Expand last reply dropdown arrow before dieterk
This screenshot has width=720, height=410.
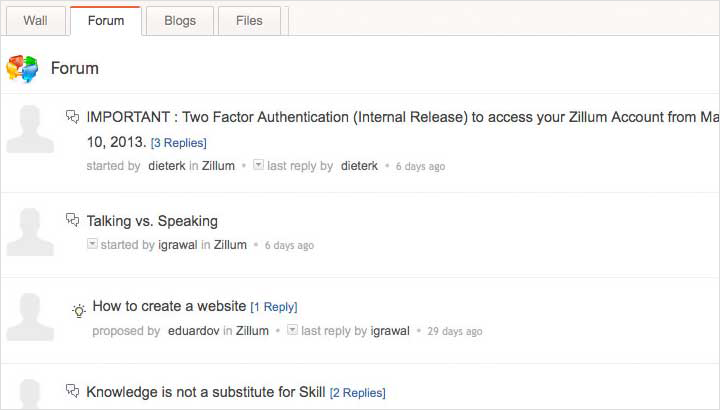pyautogui.click(x=258, y=165)
